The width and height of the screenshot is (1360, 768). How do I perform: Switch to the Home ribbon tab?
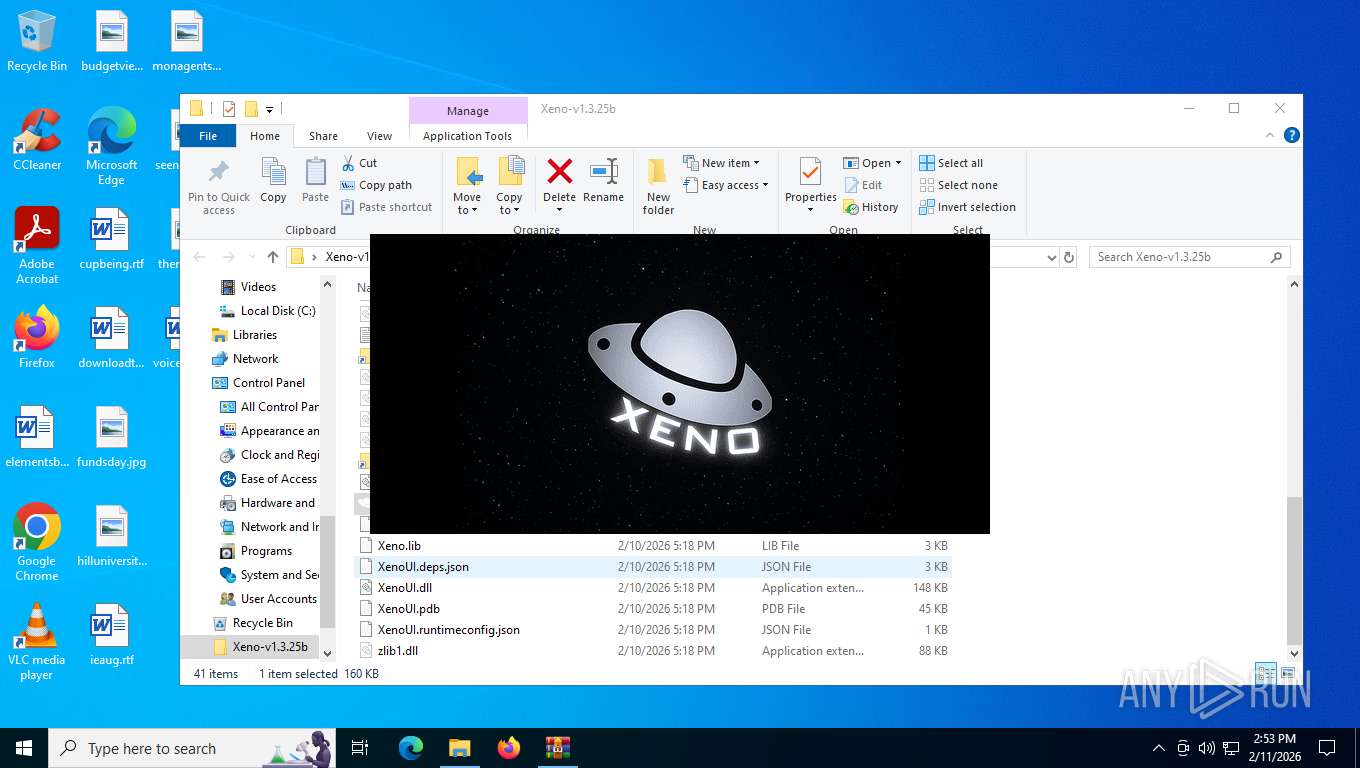coord(265,136)
